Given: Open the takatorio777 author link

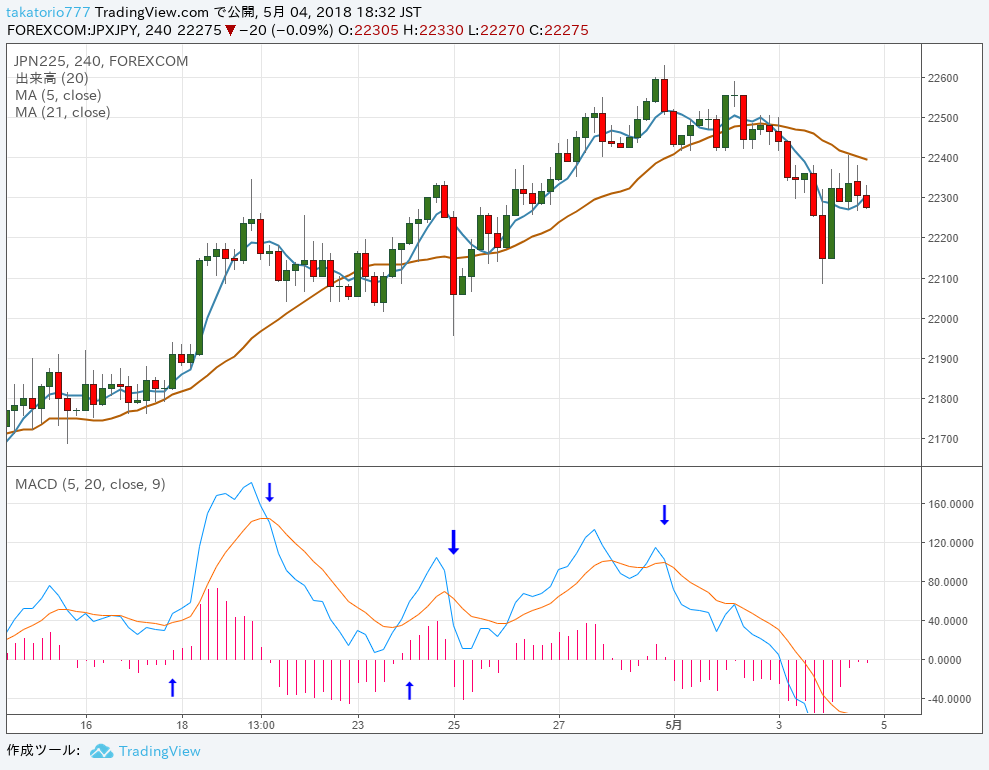Looking at the screenshot, I should [48, 12].
